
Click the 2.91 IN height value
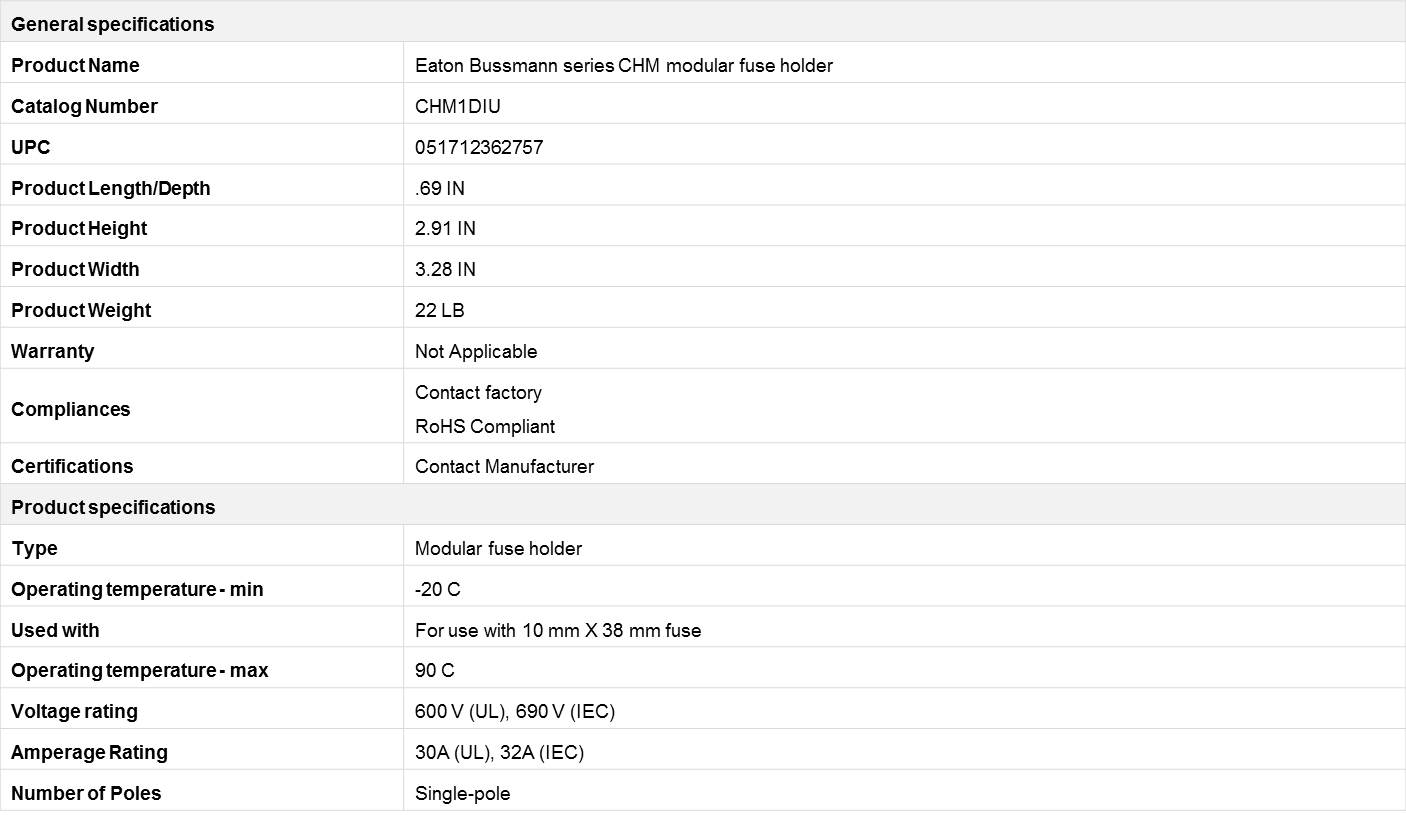[445, 228]
